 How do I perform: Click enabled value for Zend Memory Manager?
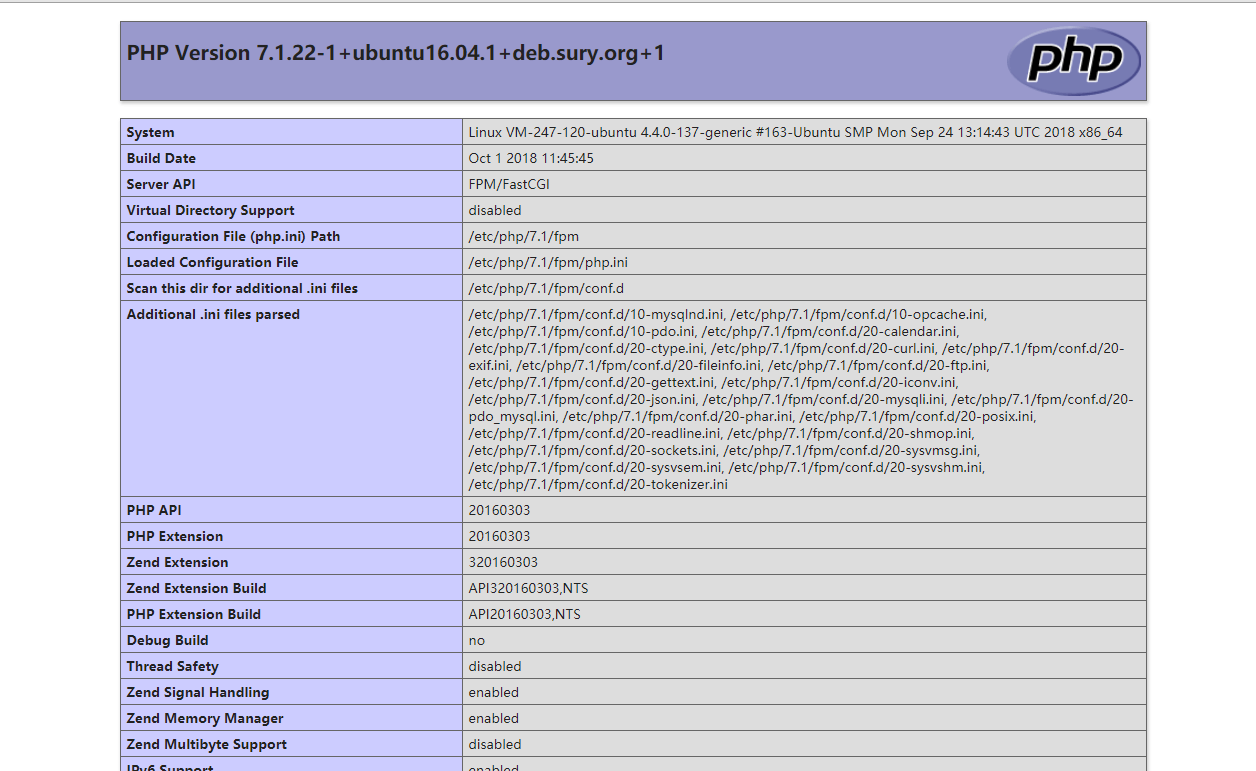[494, 718]
